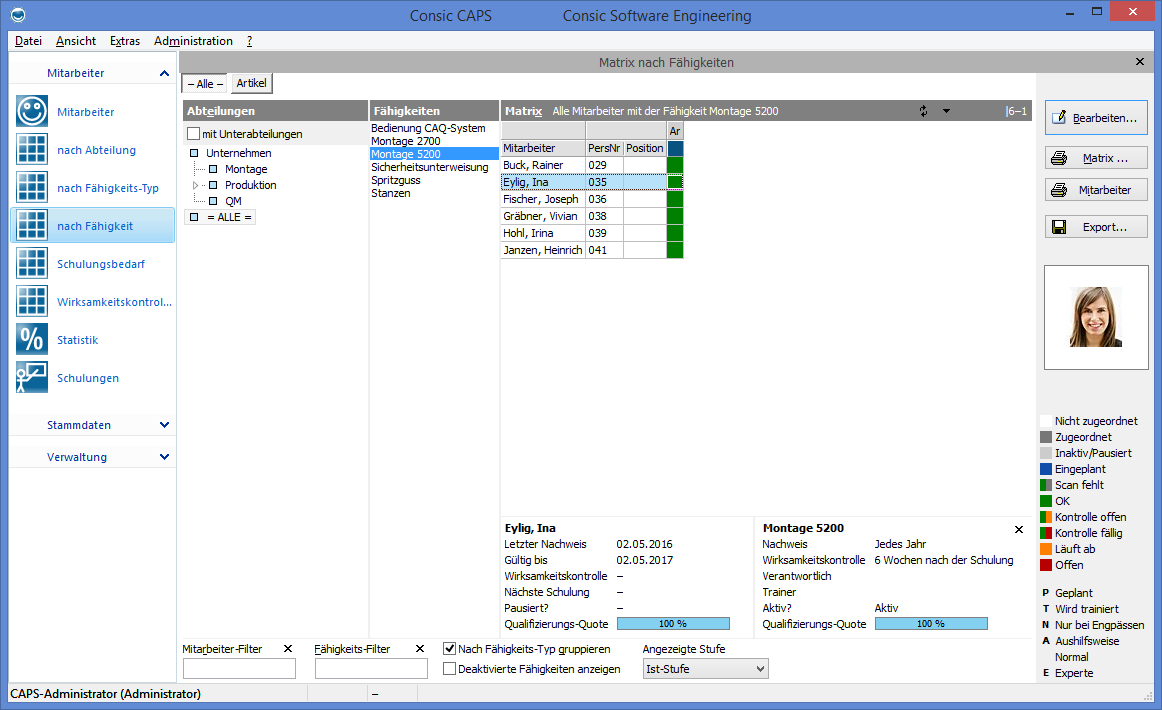Click the refresh arrows icon in Matrix header
The width and height of the screenshot is (1162, 710).
pos(924,111)
